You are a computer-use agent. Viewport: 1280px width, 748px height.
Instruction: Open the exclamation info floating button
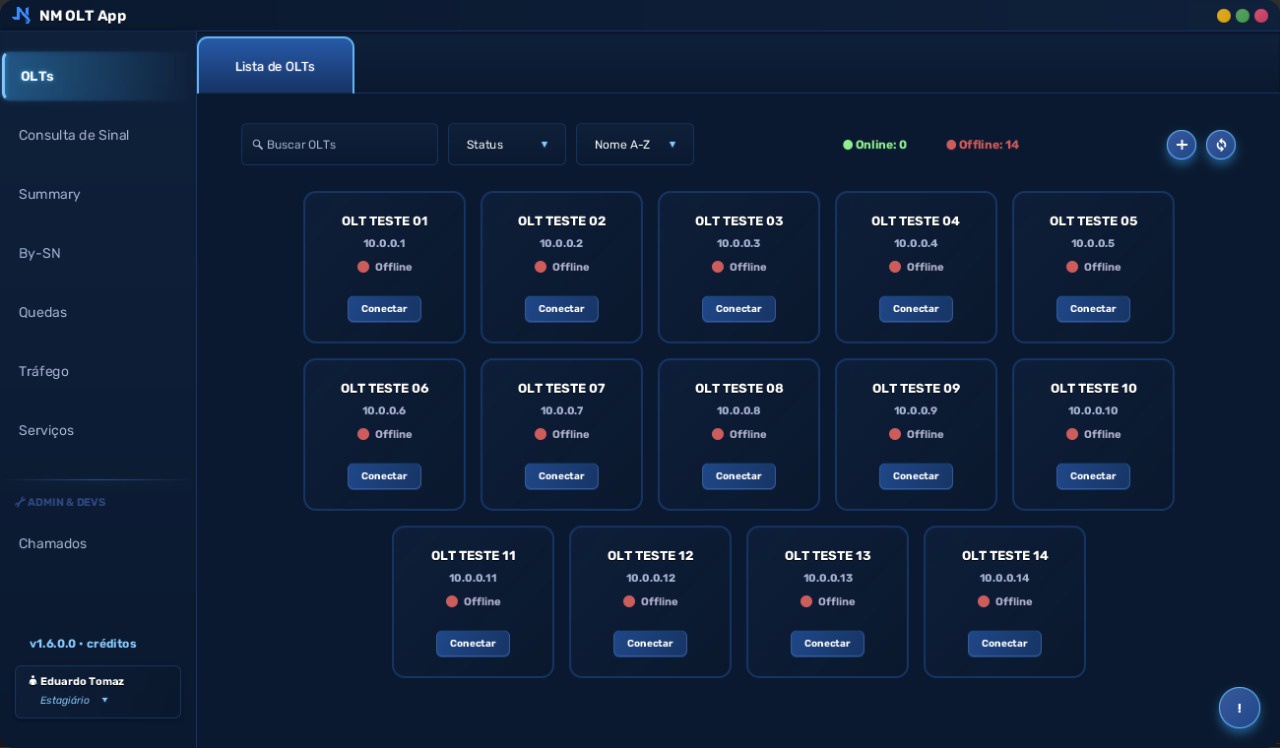point(1240,708)
